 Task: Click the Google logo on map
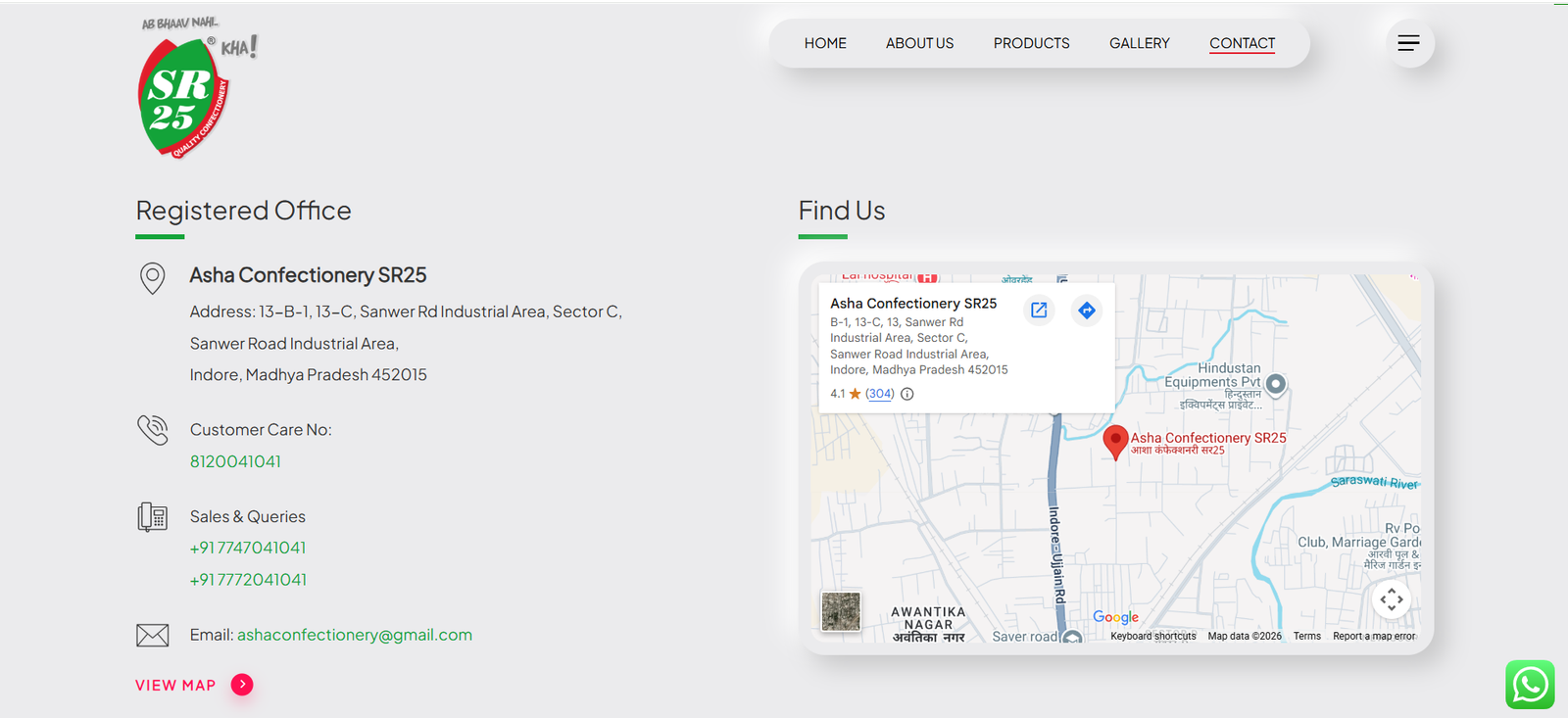point(1116,617)
